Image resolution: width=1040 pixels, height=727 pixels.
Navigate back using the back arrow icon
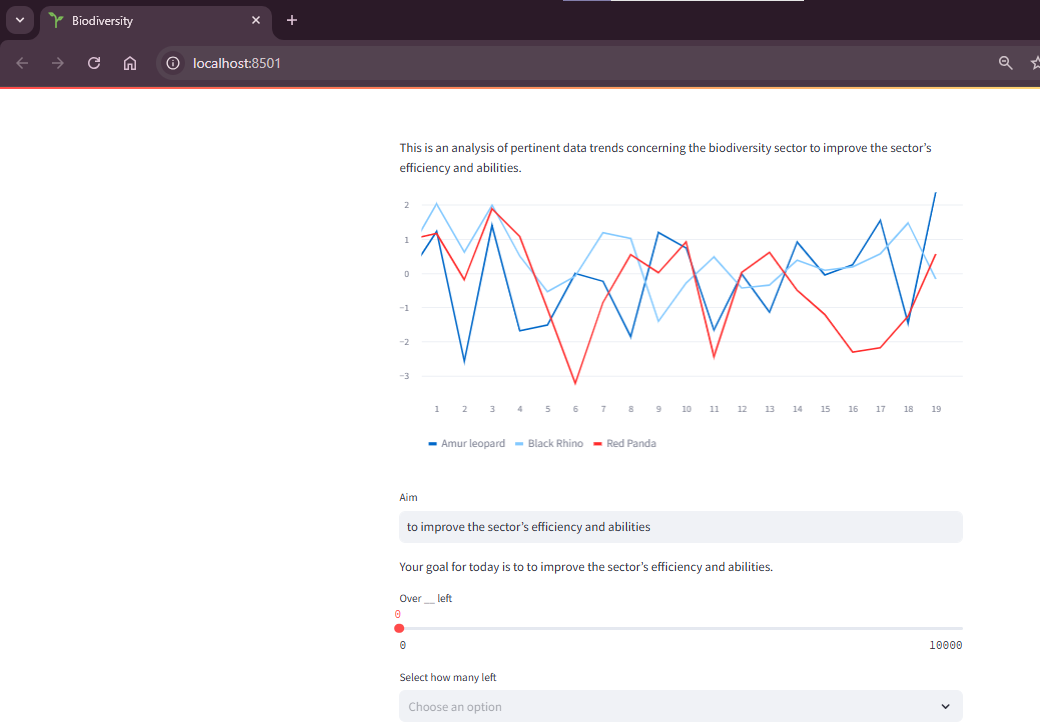point(22,63)
